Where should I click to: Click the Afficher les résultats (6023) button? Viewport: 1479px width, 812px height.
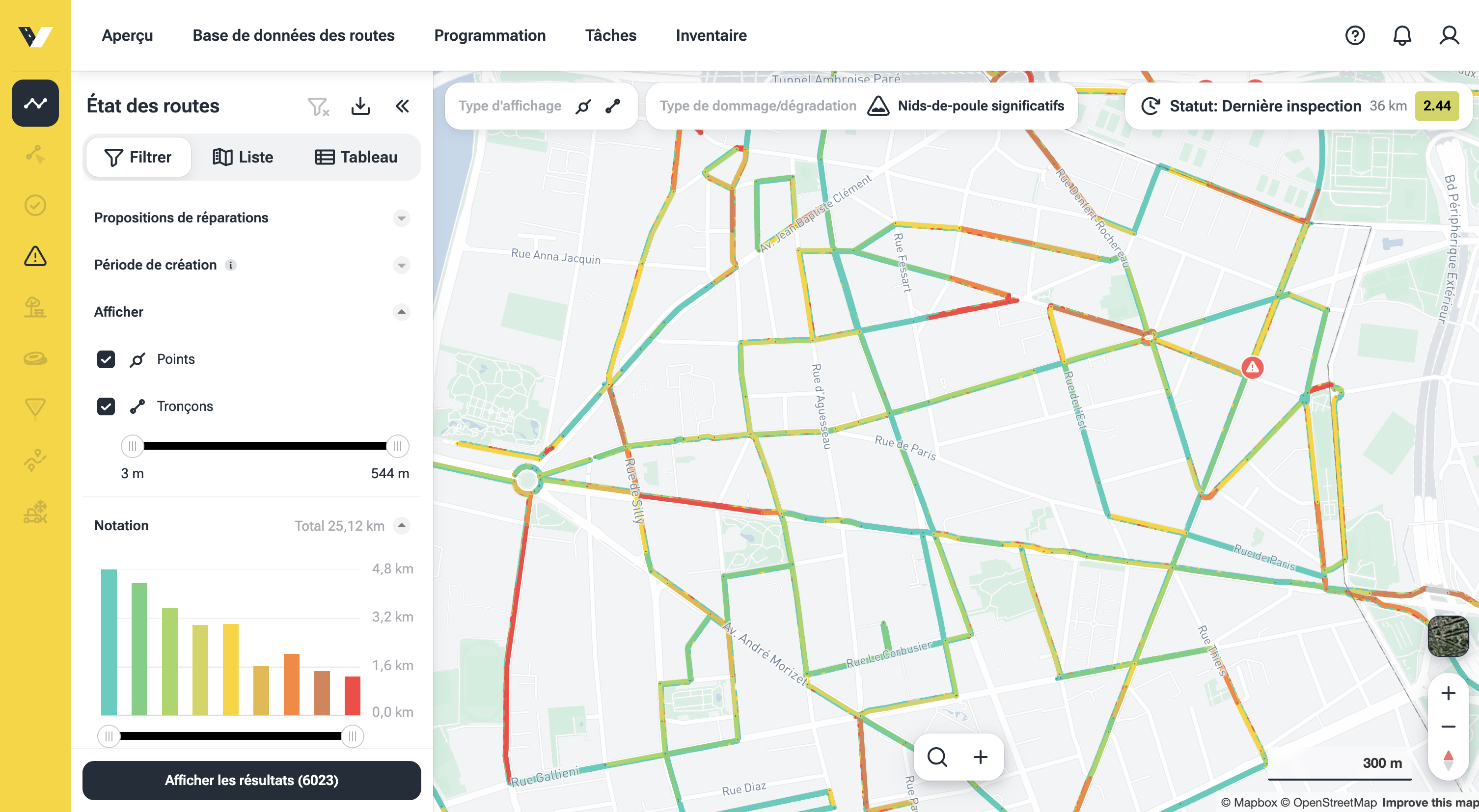(251, 781)
